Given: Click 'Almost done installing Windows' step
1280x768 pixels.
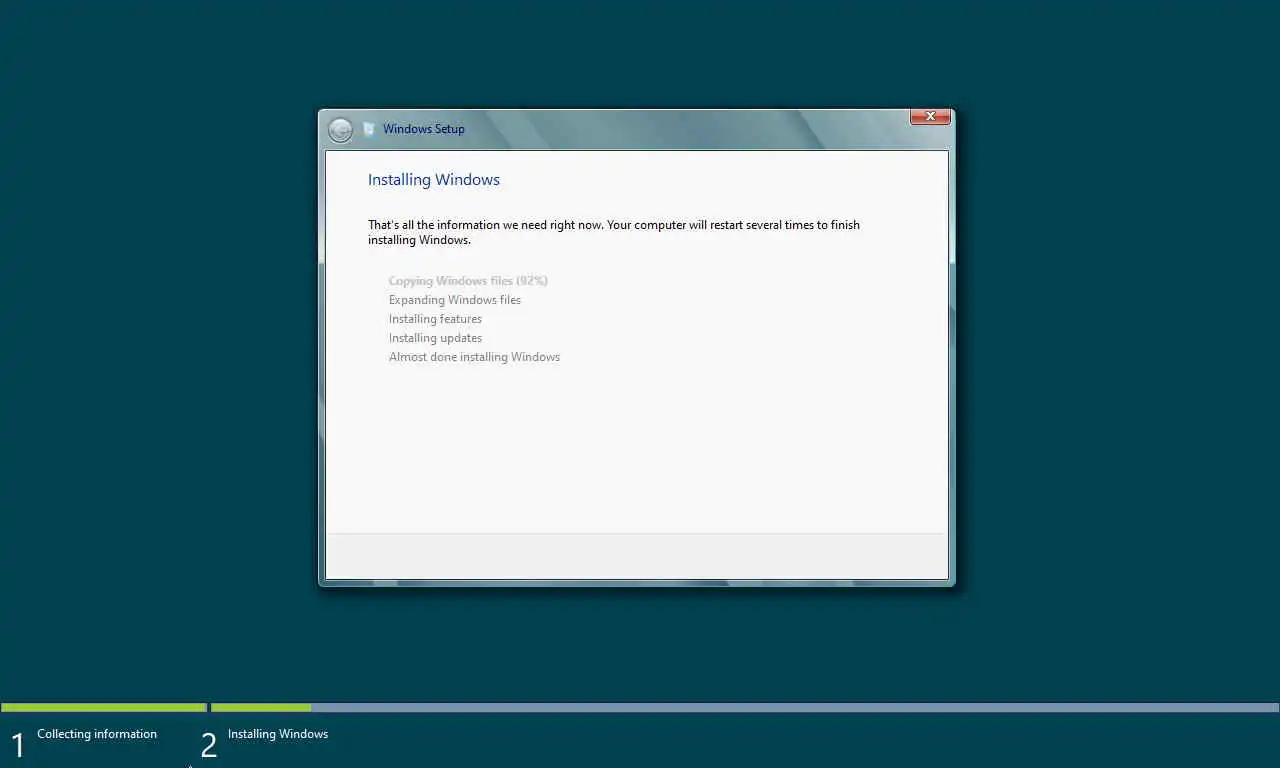Looking at the screenshot, I should (x=474, y=357).
